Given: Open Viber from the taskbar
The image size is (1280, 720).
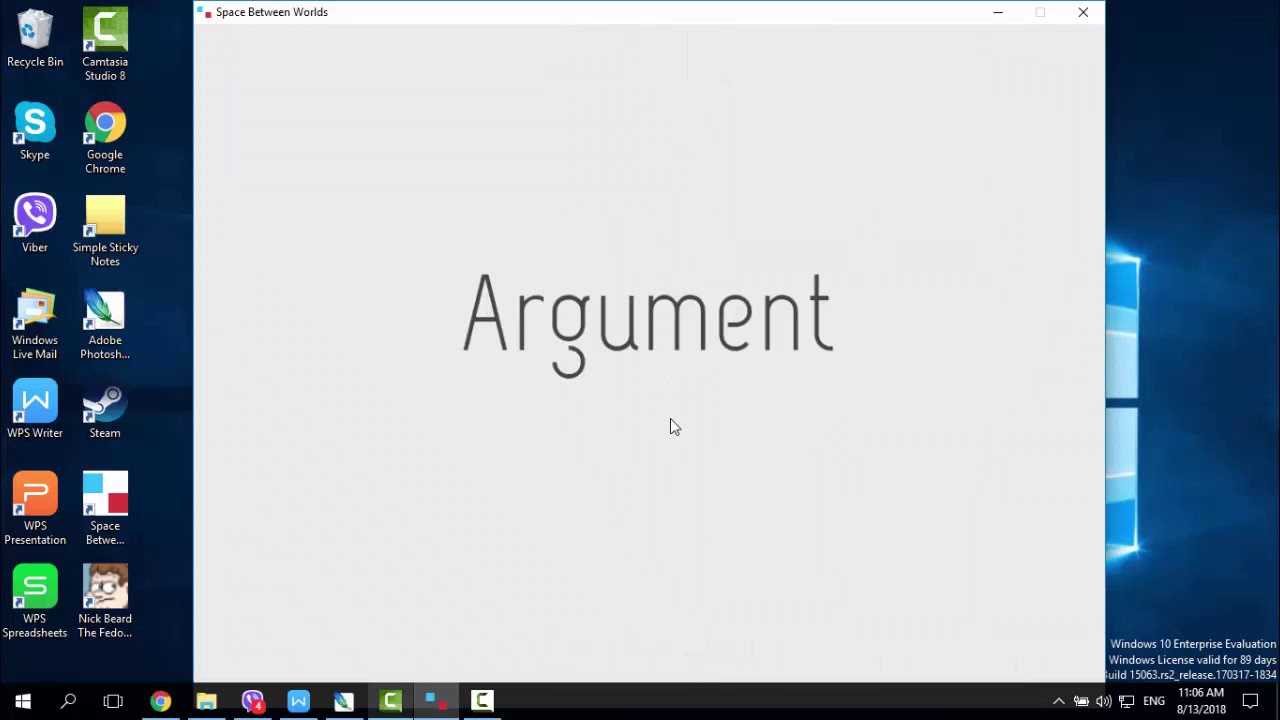Looking at the screenshot, I should point(252,701).
